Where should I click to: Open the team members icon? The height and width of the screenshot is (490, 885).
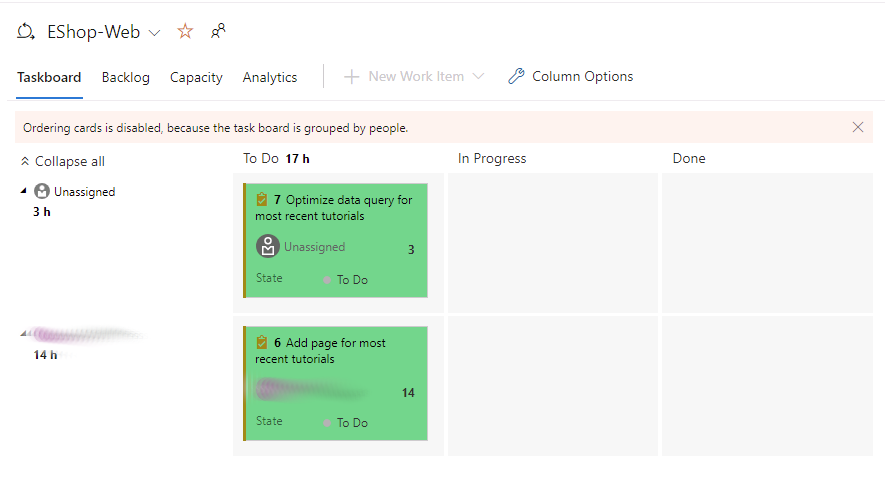point(218,32)
